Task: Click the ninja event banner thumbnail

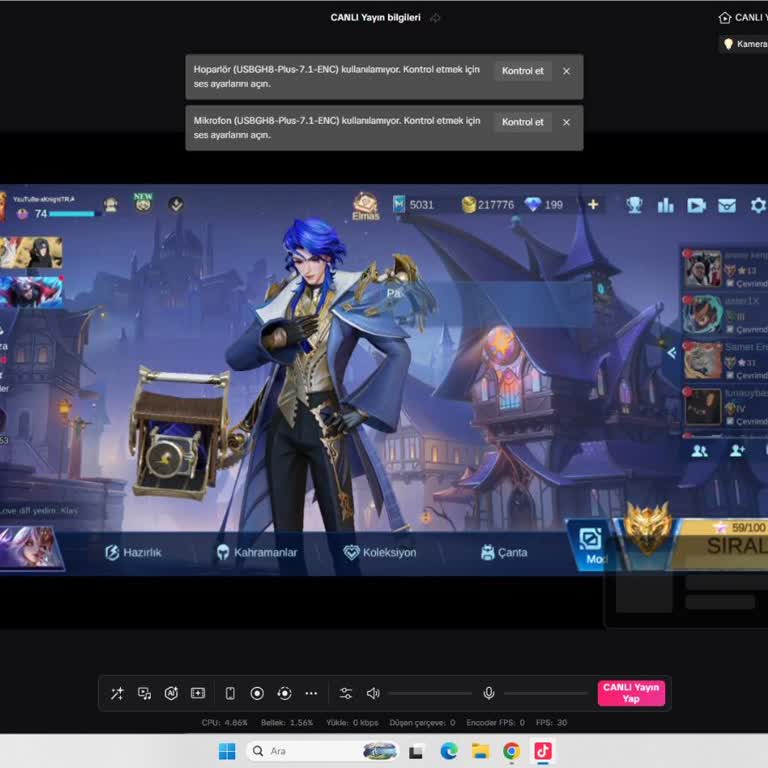Action: (31, 252)
